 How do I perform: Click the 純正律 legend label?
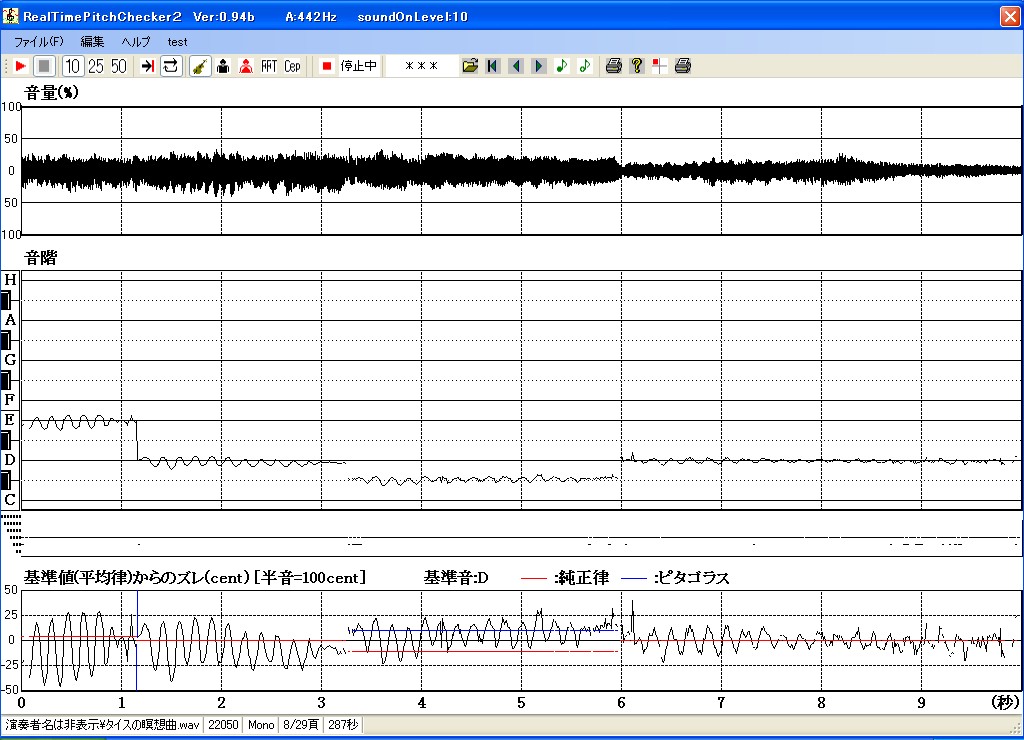coord(582,578)
